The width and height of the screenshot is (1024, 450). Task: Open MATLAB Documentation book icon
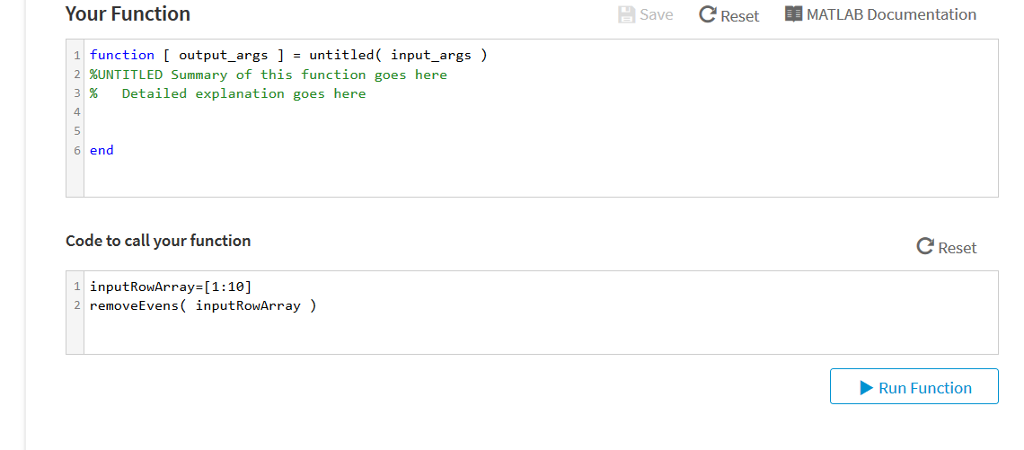pos(793,14)
